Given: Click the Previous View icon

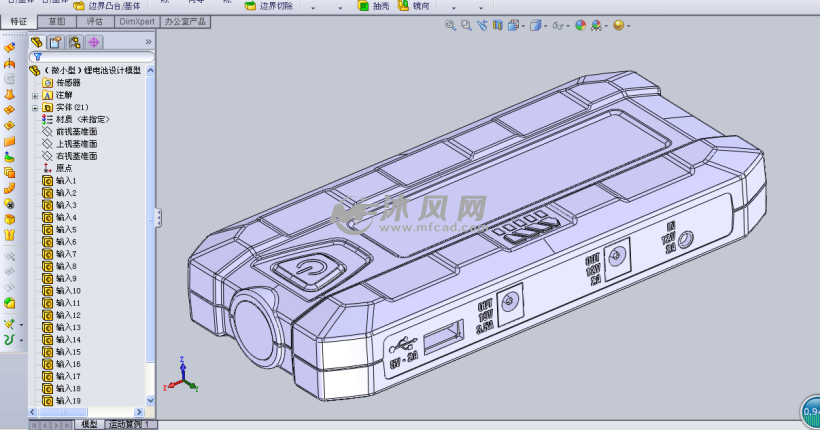Looking at the screenshot, I should [x=482, y=25].
